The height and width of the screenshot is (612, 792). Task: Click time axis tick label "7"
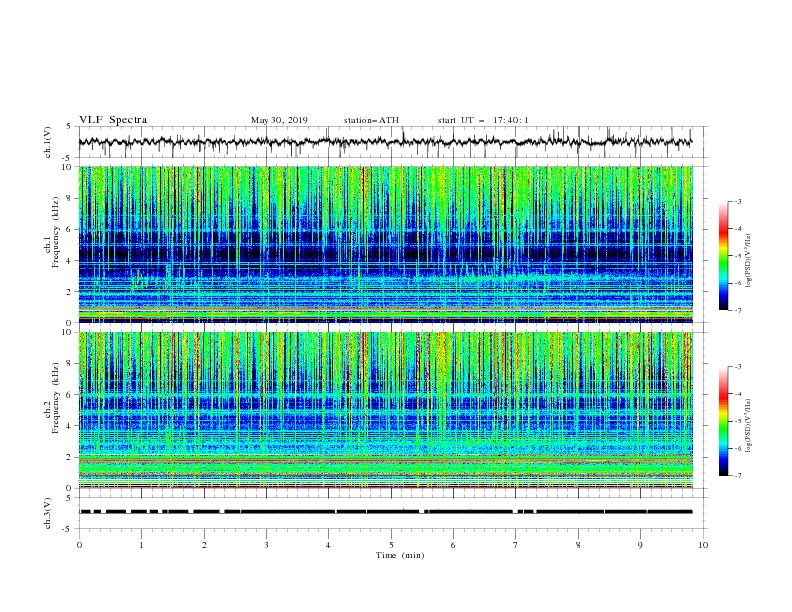[x=516, y=545]
